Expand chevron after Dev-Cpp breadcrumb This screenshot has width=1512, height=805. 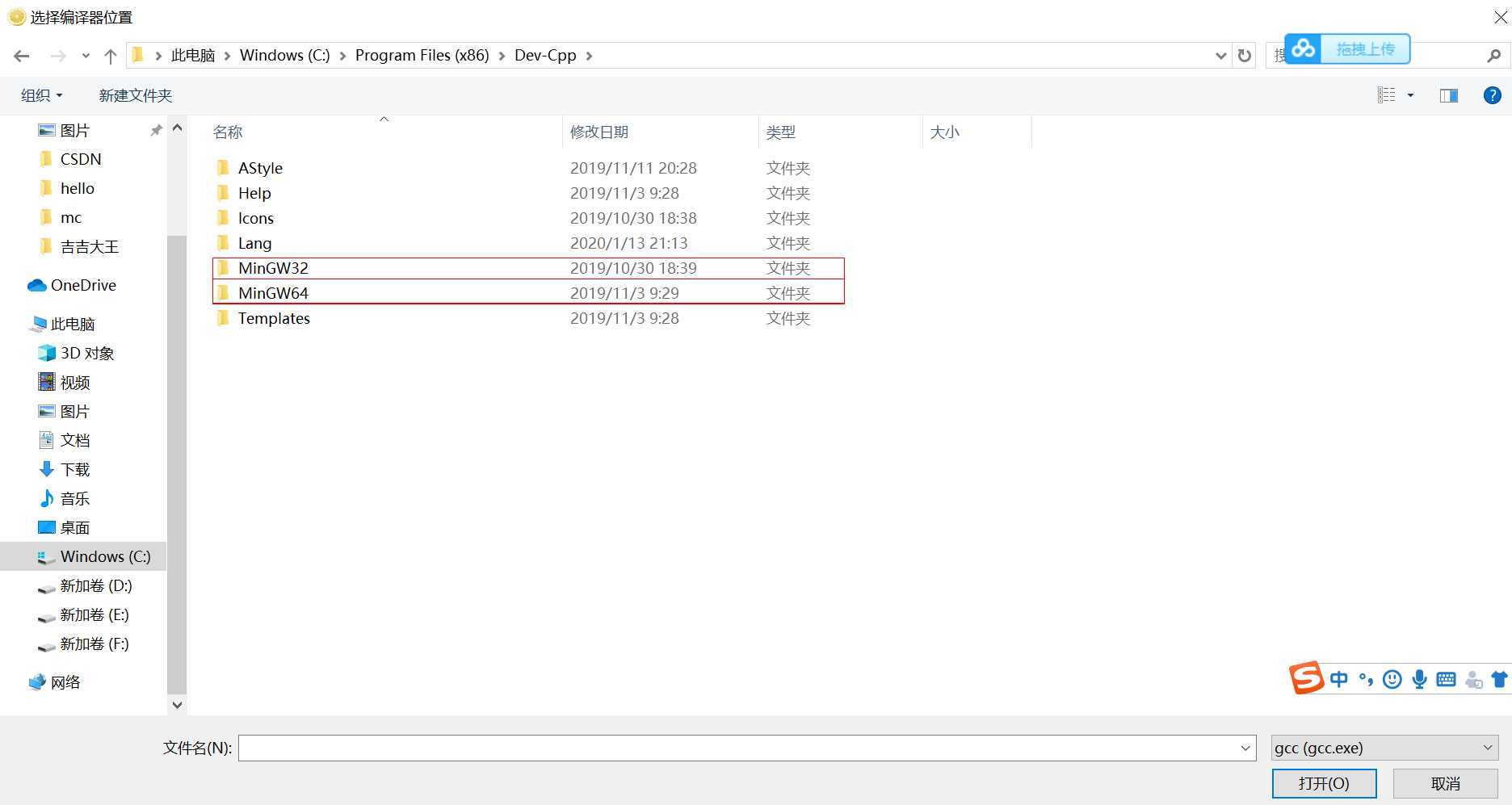tap(589, 56)
